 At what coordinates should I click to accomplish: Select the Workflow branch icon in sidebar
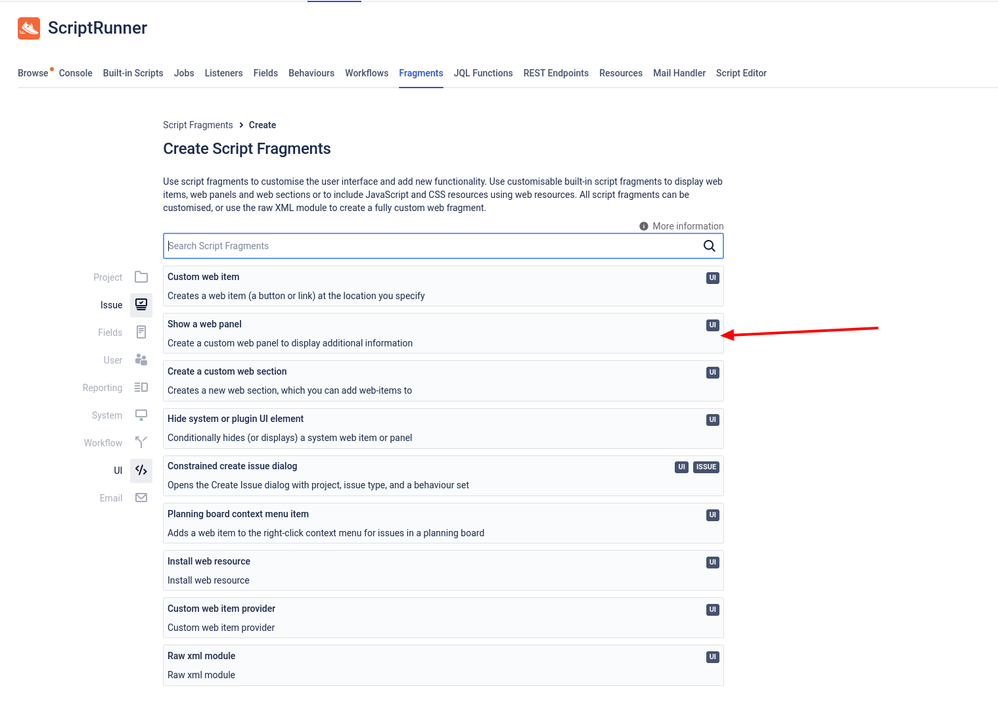point(141,442)
